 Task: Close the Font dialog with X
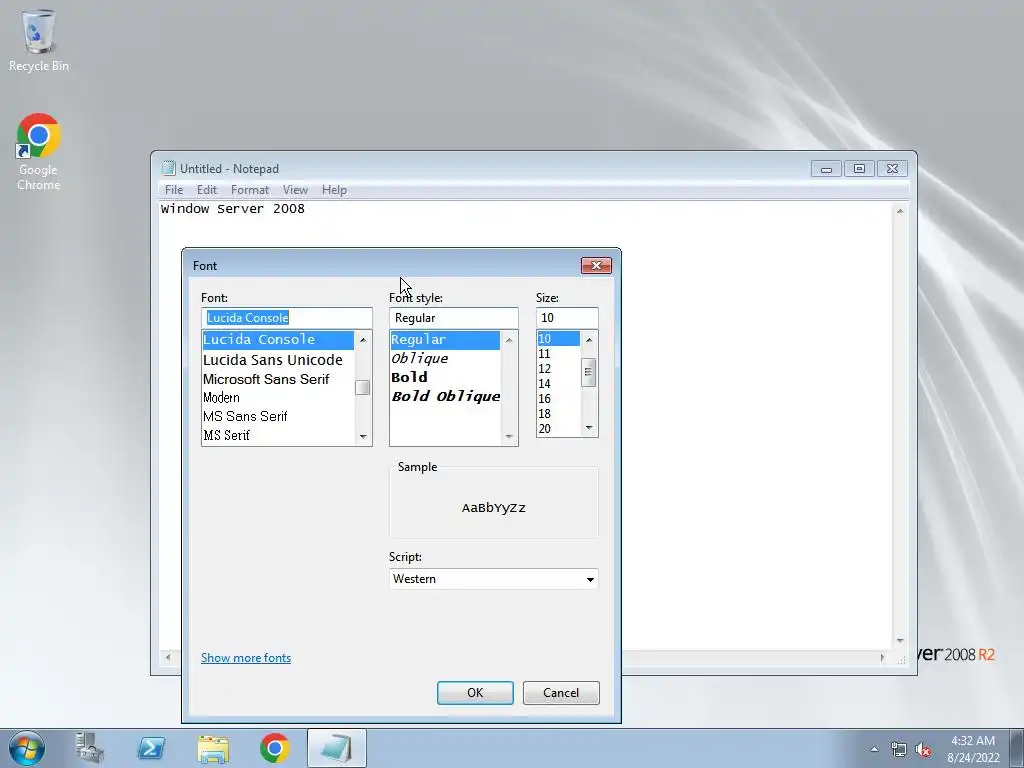click(x=596, y=265)
